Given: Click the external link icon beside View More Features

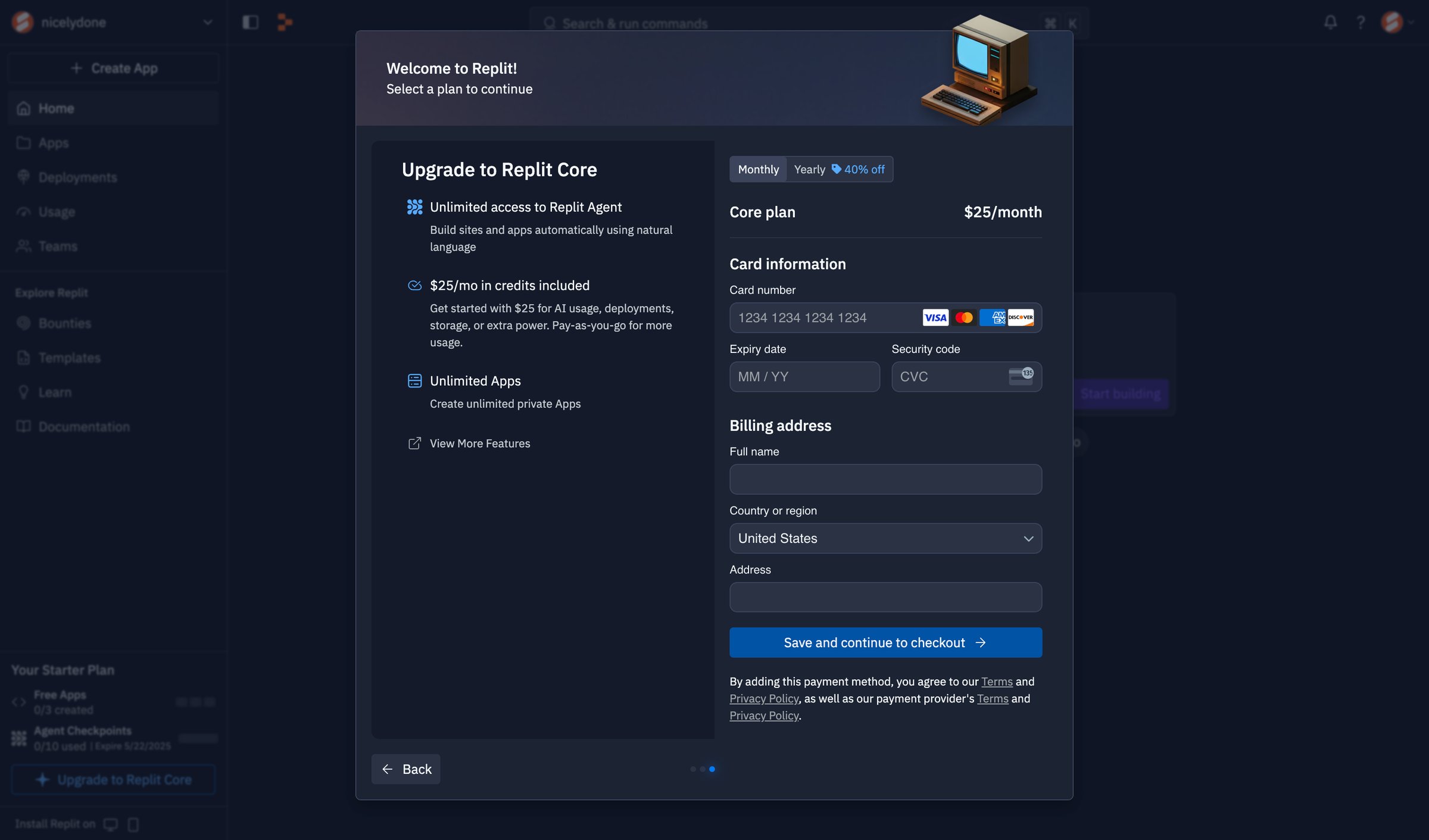Looking at the screenshot, I should tap(414, 444).
